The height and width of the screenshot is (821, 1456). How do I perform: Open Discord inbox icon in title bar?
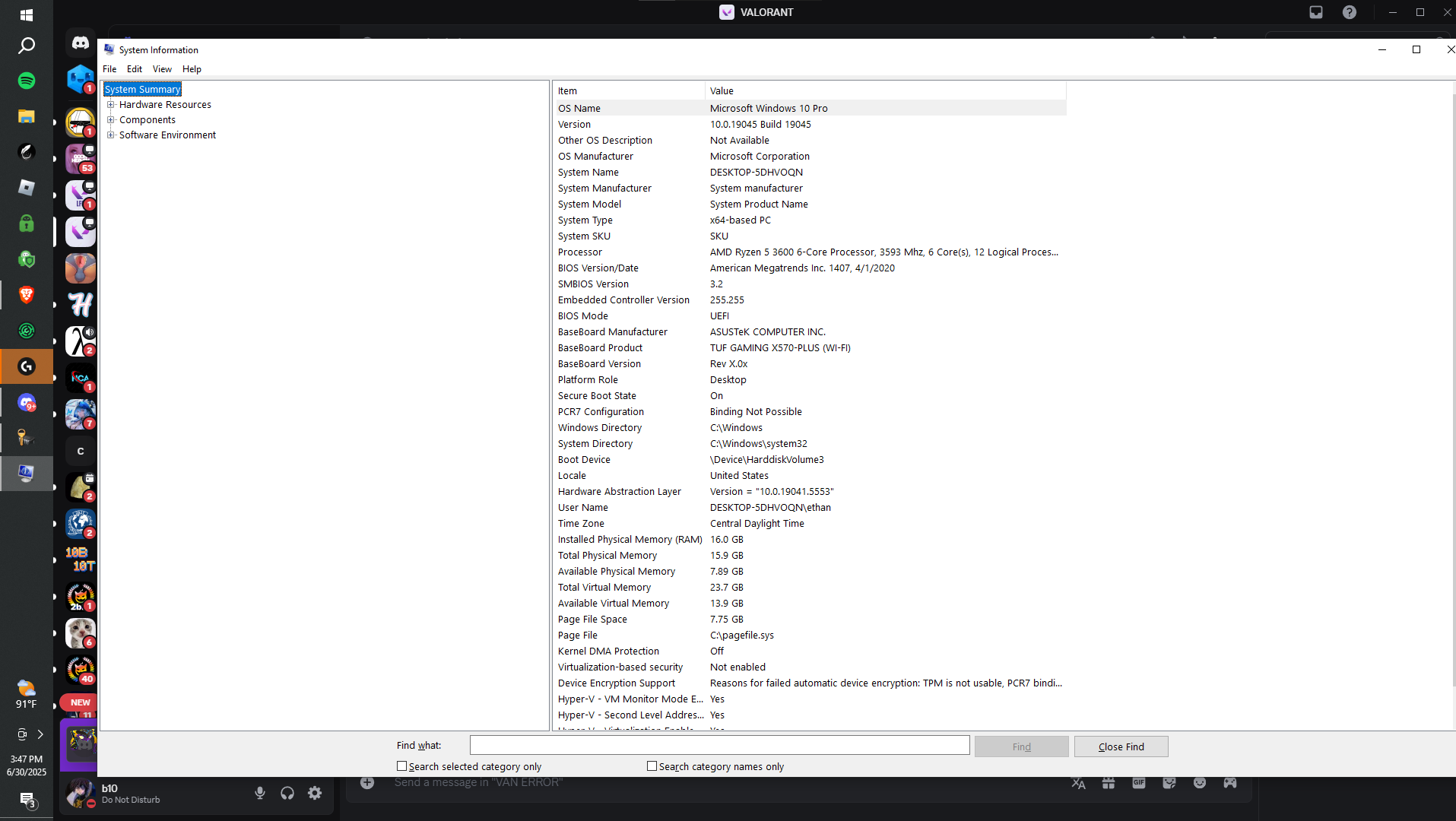pos(1316,12)
